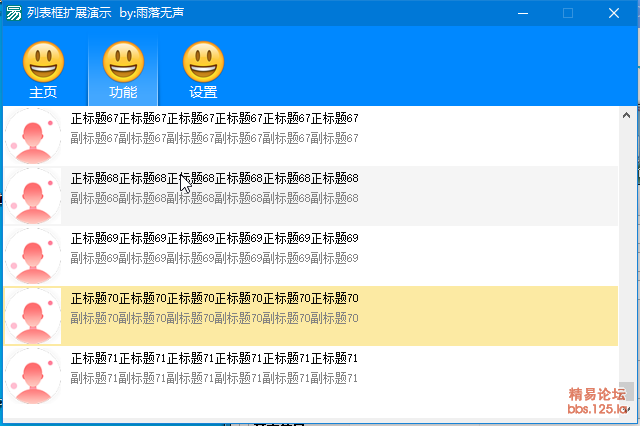Click the subtitle text 副标题68
This screenshot has width=640, height=426.
click(214, 198)
